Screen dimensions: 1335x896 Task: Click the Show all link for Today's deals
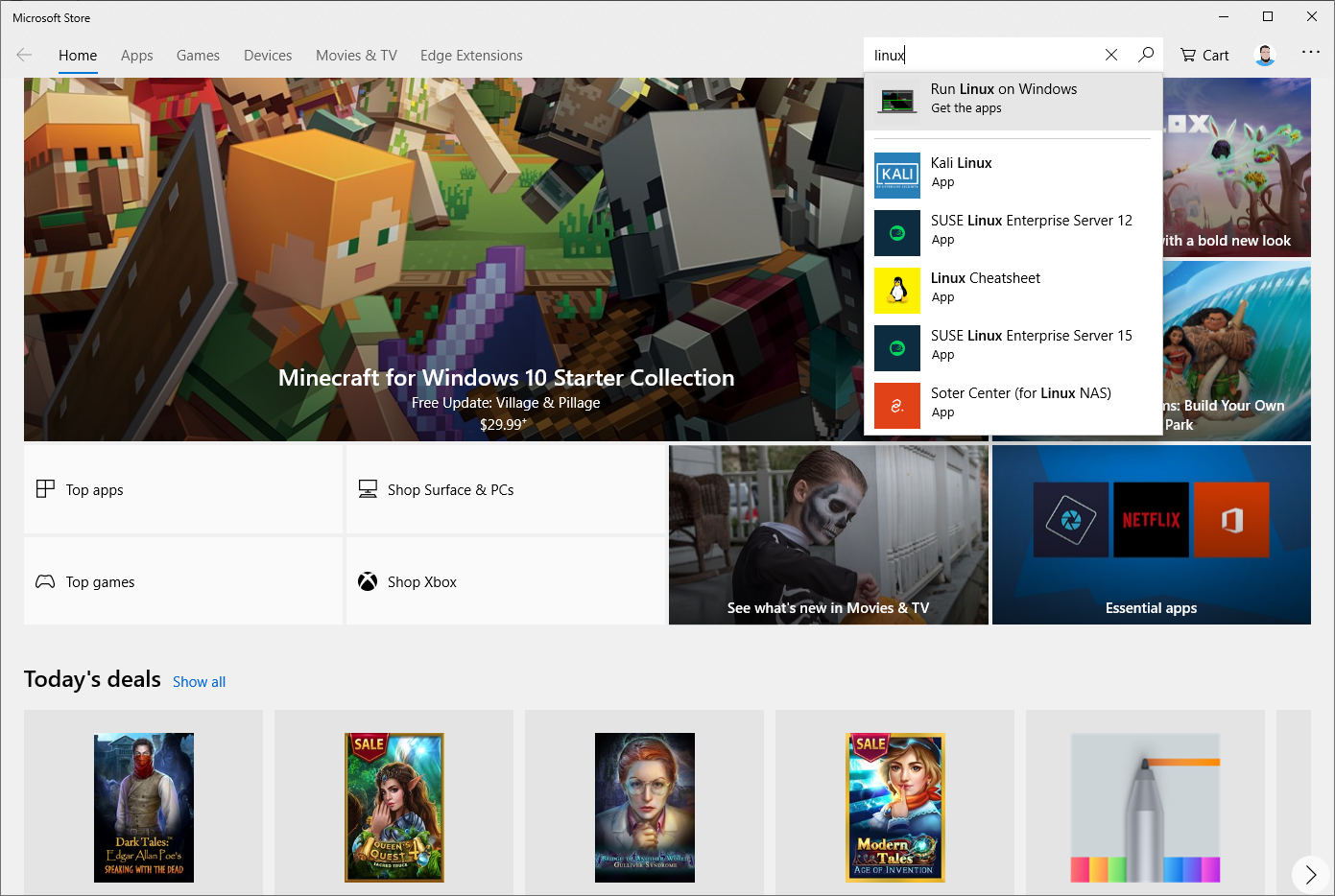click(x=199, y=682)
